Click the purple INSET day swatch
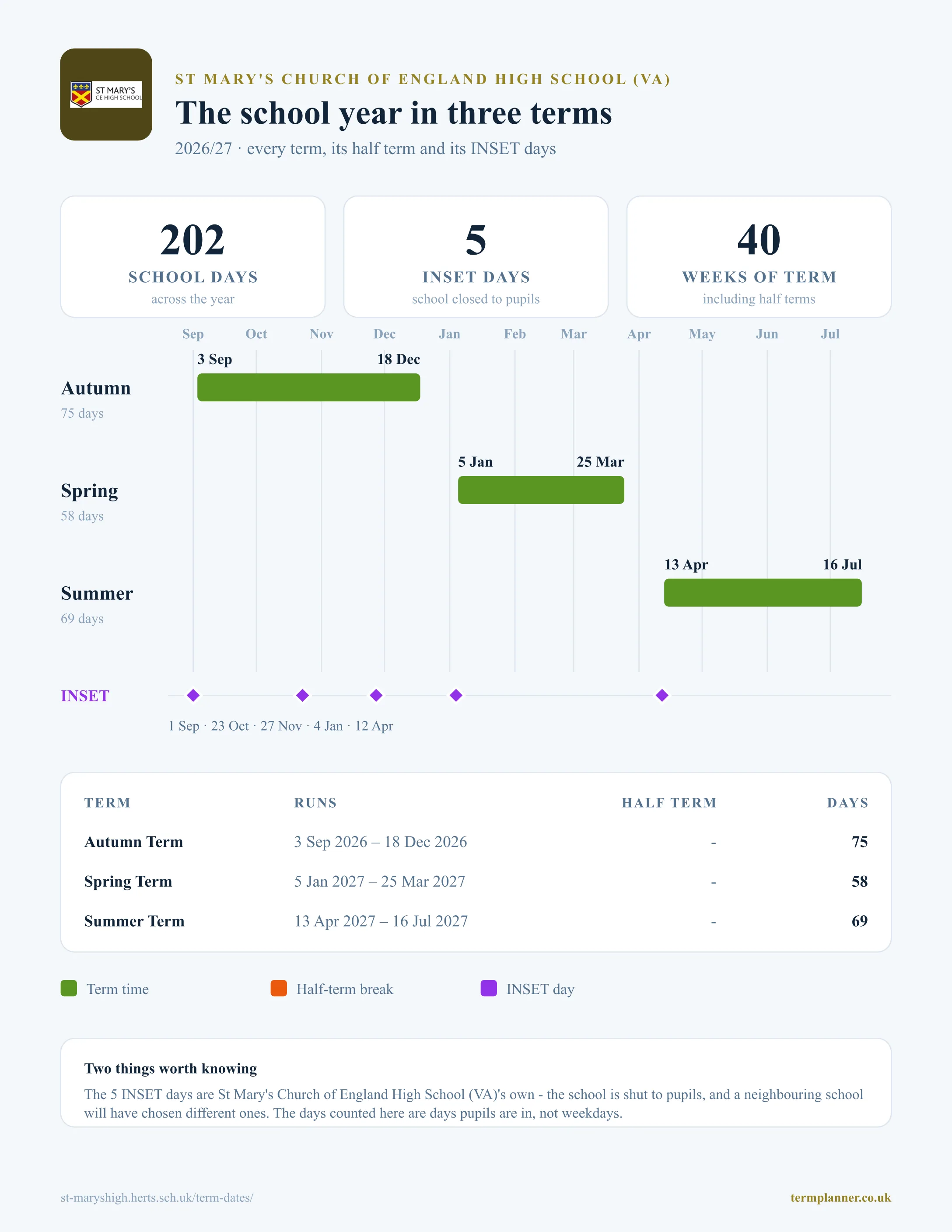The height and width of the screenshot is (1232, 952). coord(488,988)
